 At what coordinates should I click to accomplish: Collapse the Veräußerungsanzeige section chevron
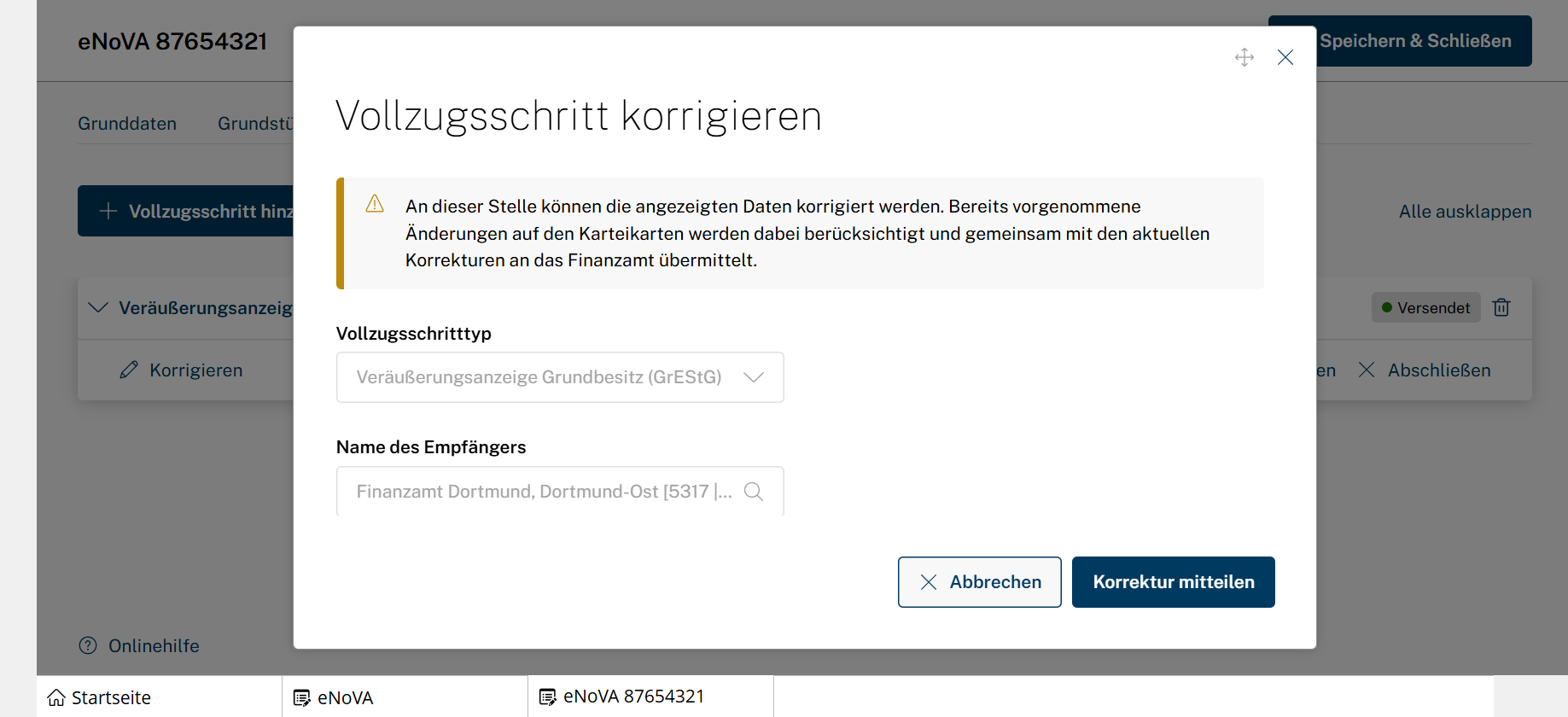pyautogui.click(x=98, y=307)
